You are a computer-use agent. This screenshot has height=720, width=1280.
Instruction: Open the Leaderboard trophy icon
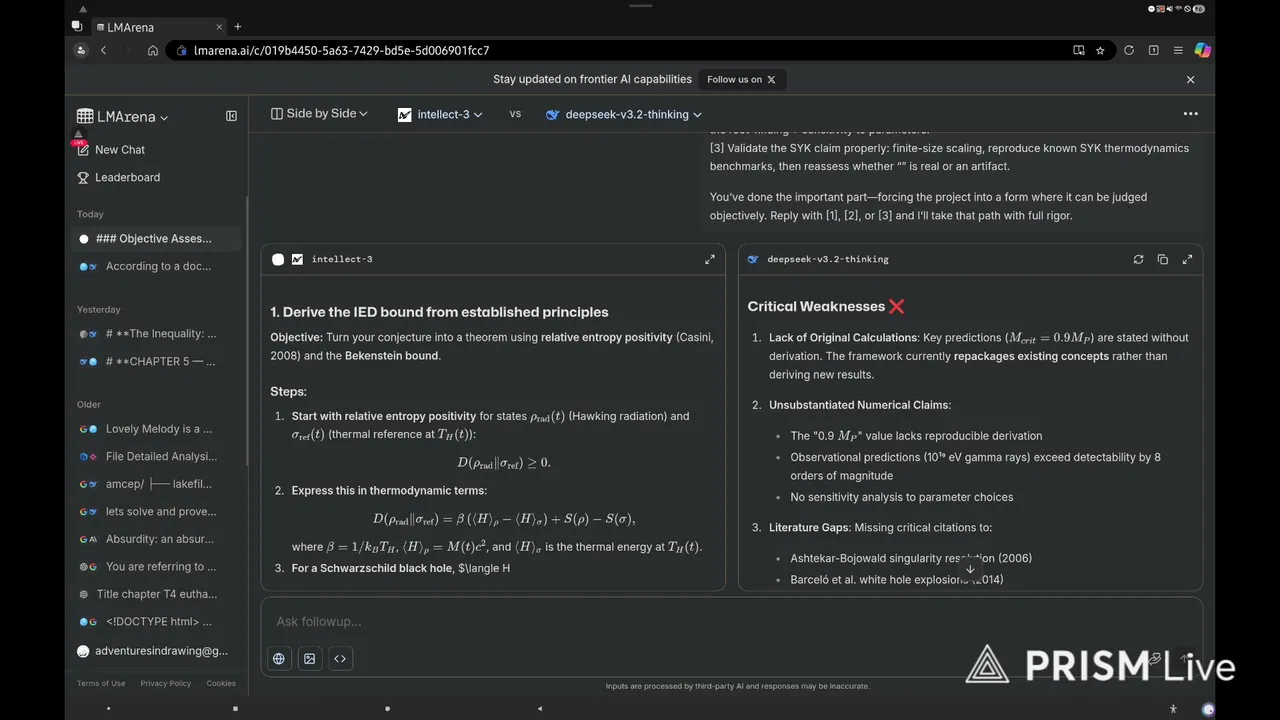coord(84,177)
